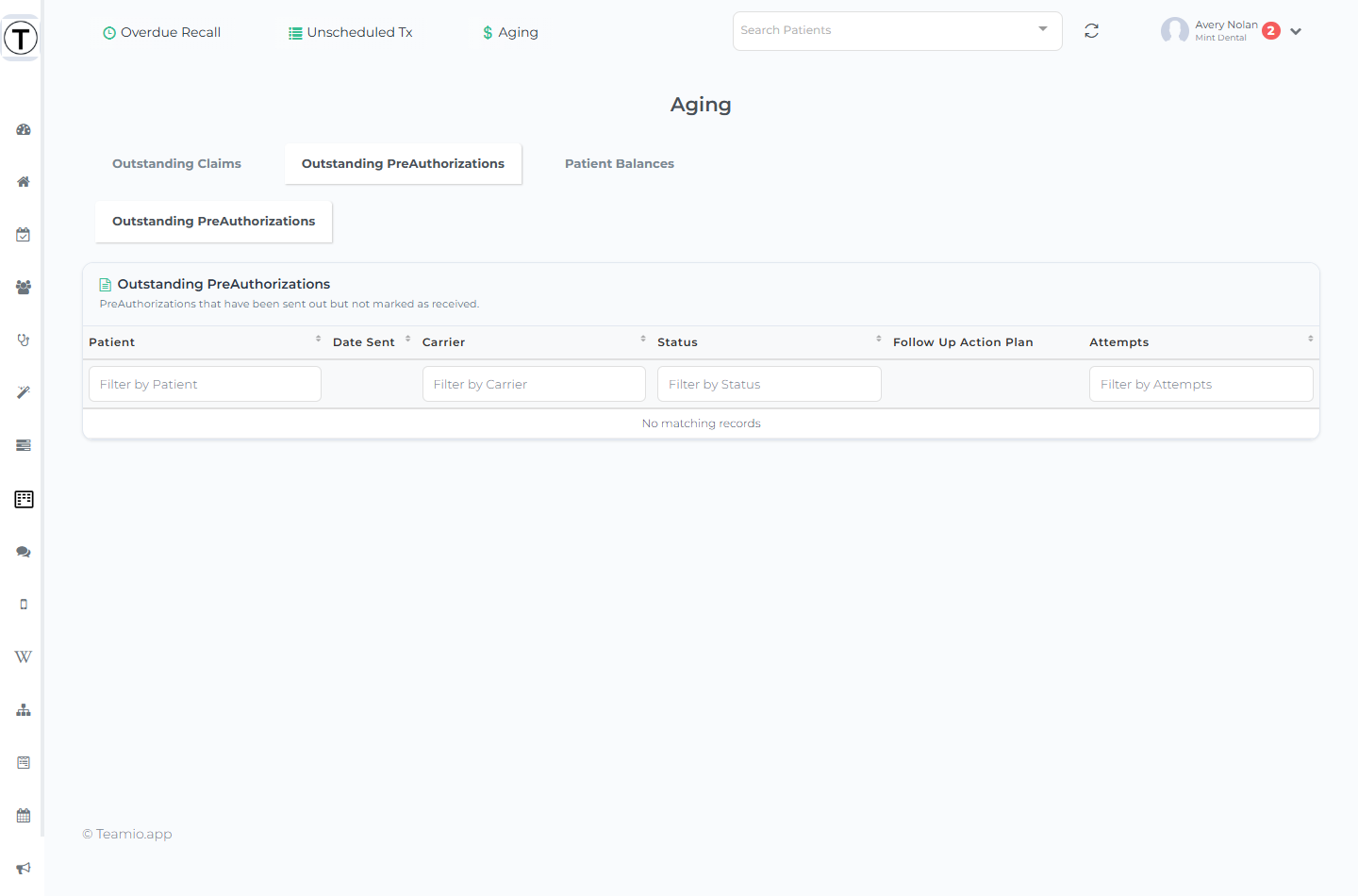Follow the Teamio.app footer link
The height and width of the screenshot is (896, 1358).
134,834
